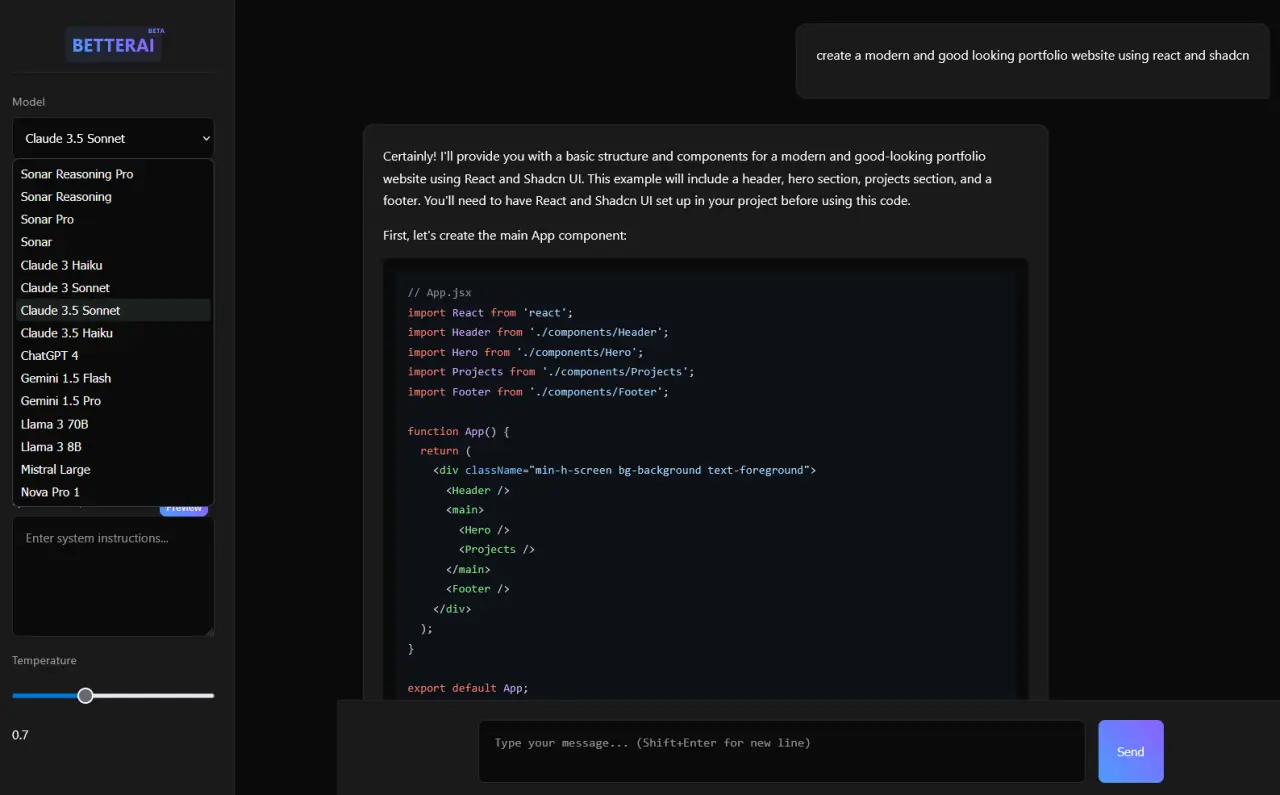Viewport: 1280px width, 795px height.
Task: Click the 'export default App;' code line
Action: pyautogui.click(x=467, y=688)
